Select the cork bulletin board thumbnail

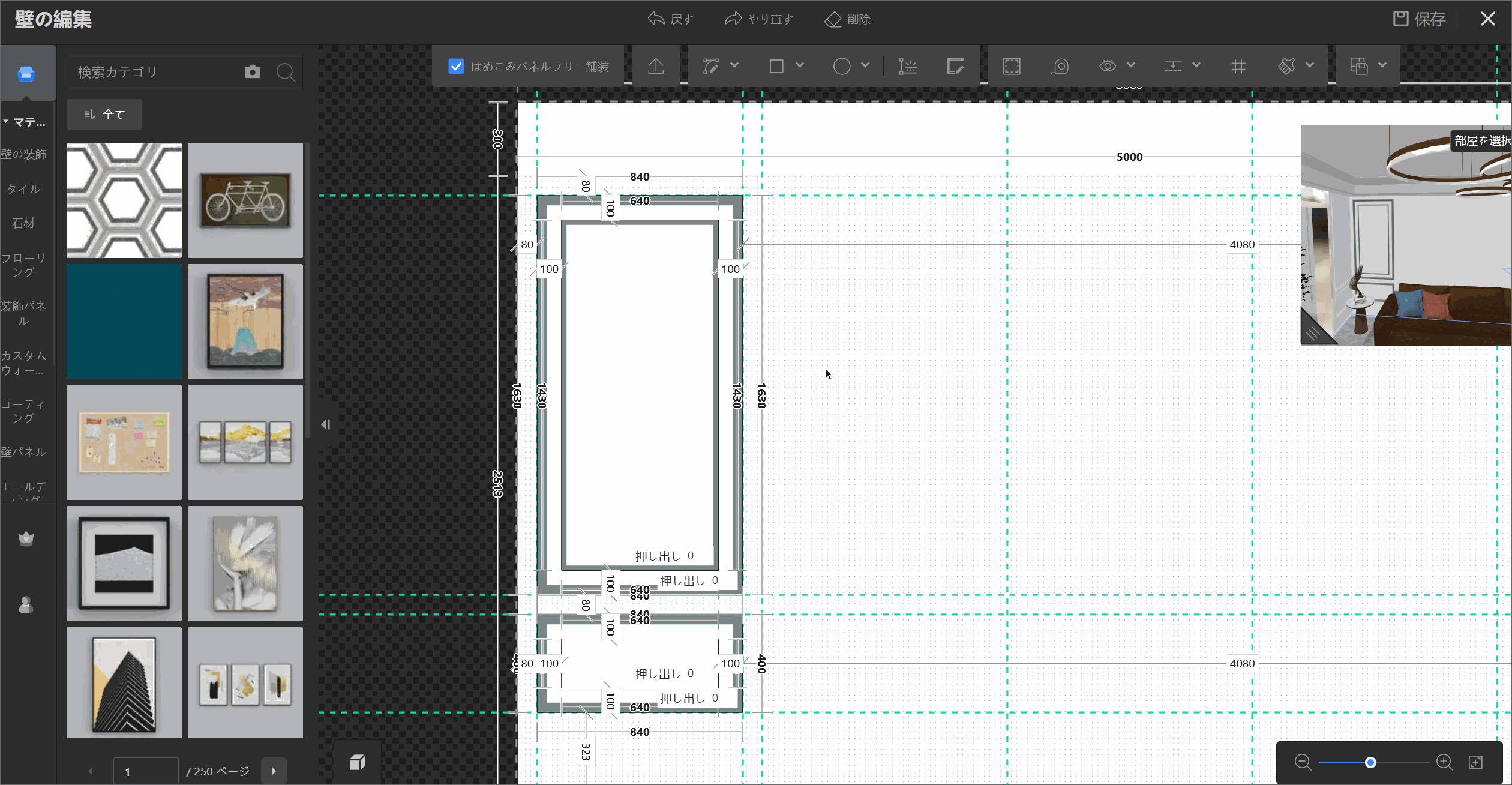tap(124, 442)
